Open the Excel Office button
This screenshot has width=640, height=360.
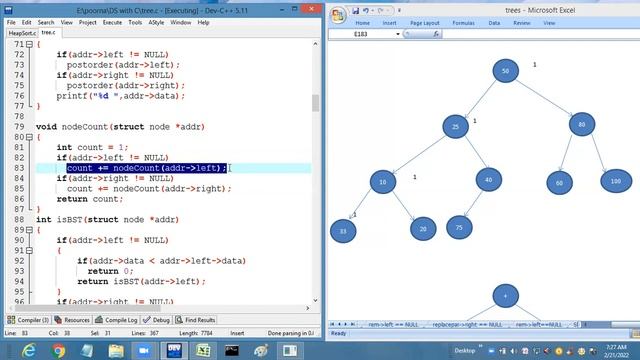[338, 16]
